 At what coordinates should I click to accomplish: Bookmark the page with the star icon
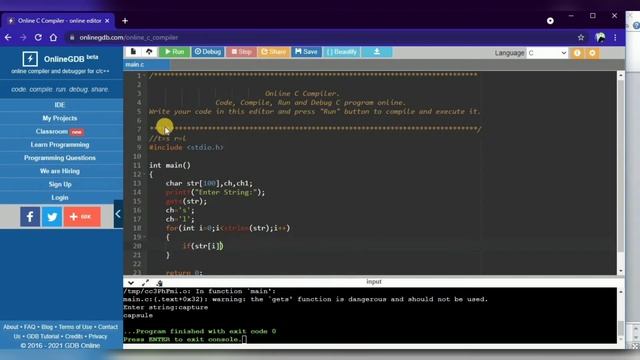coord(581,38)
